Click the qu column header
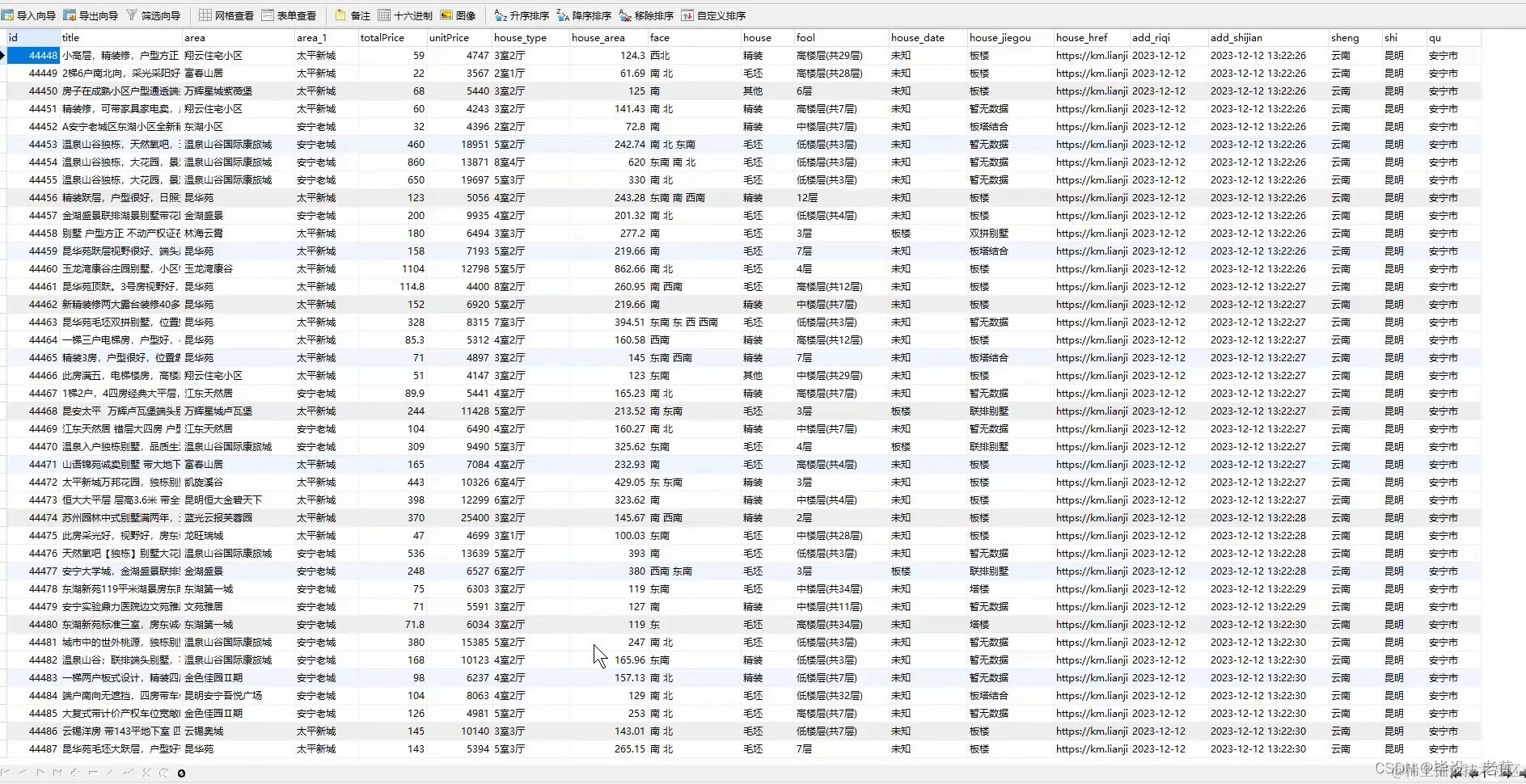This screenshot has width=1526, height=784. coord(1454,37)
